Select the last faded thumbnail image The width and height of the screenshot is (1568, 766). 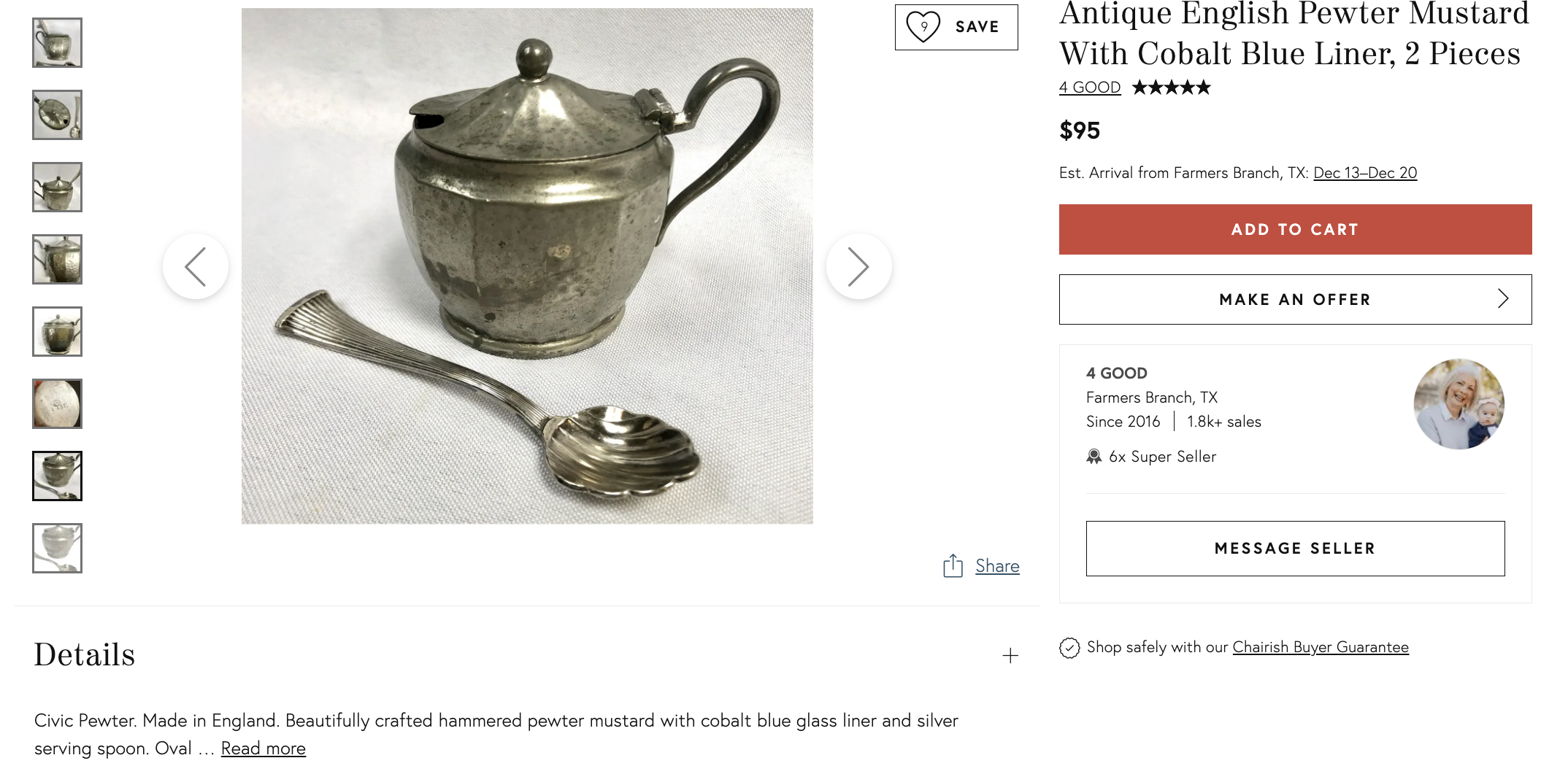(x=58, y=549)
